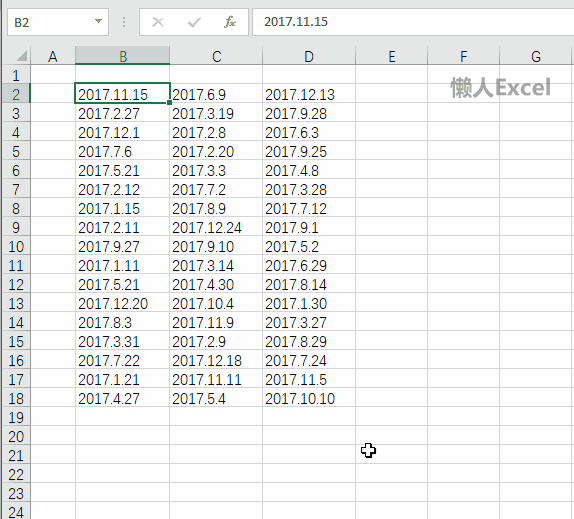This screenshot has width=574, height=519.
Task: Click the formula bar separator dots
Action: pos(124,22)
